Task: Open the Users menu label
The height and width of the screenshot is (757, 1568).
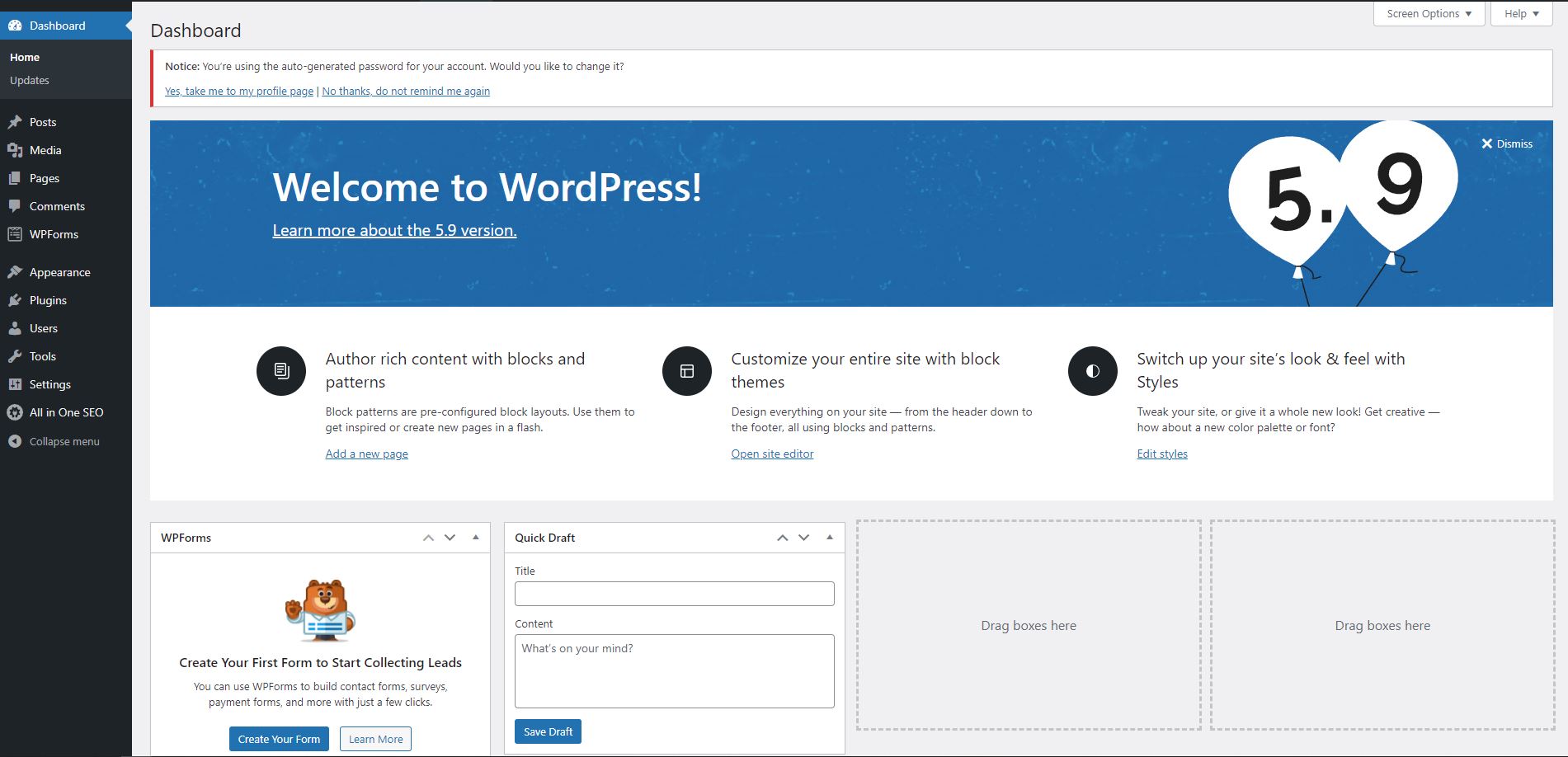Action: click(44, 328)
